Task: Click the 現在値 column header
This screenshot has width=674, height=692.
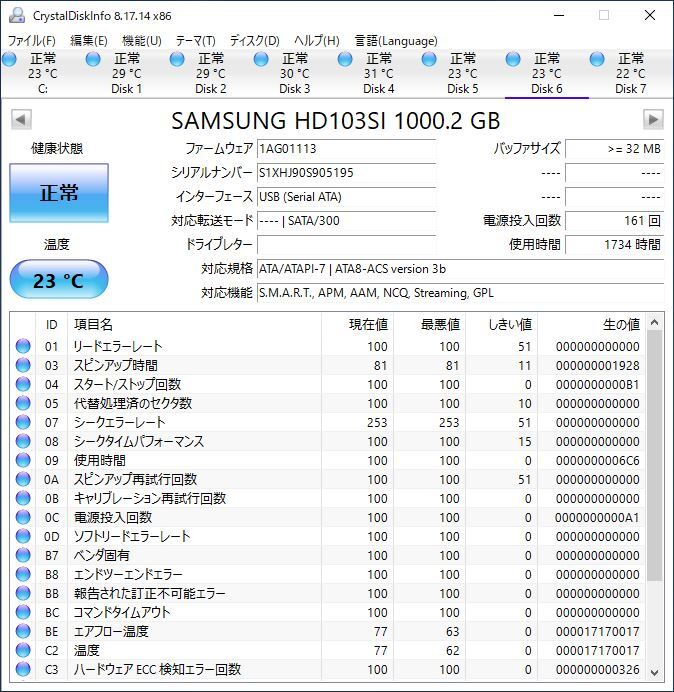Action: (x=357, y=324)
